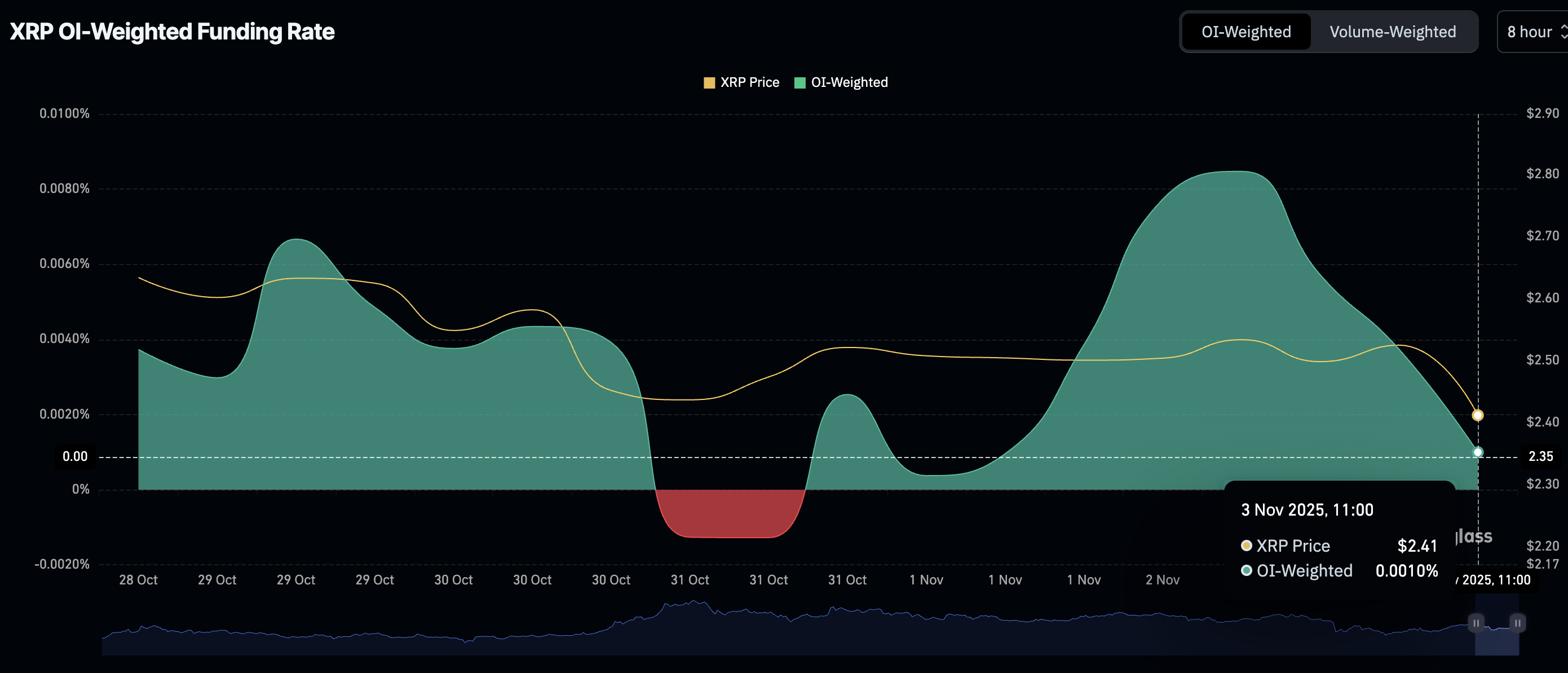Toggle the green OI-Weighted legend swatch
This screenshot has width=1568, height=673.
(800, 83)
